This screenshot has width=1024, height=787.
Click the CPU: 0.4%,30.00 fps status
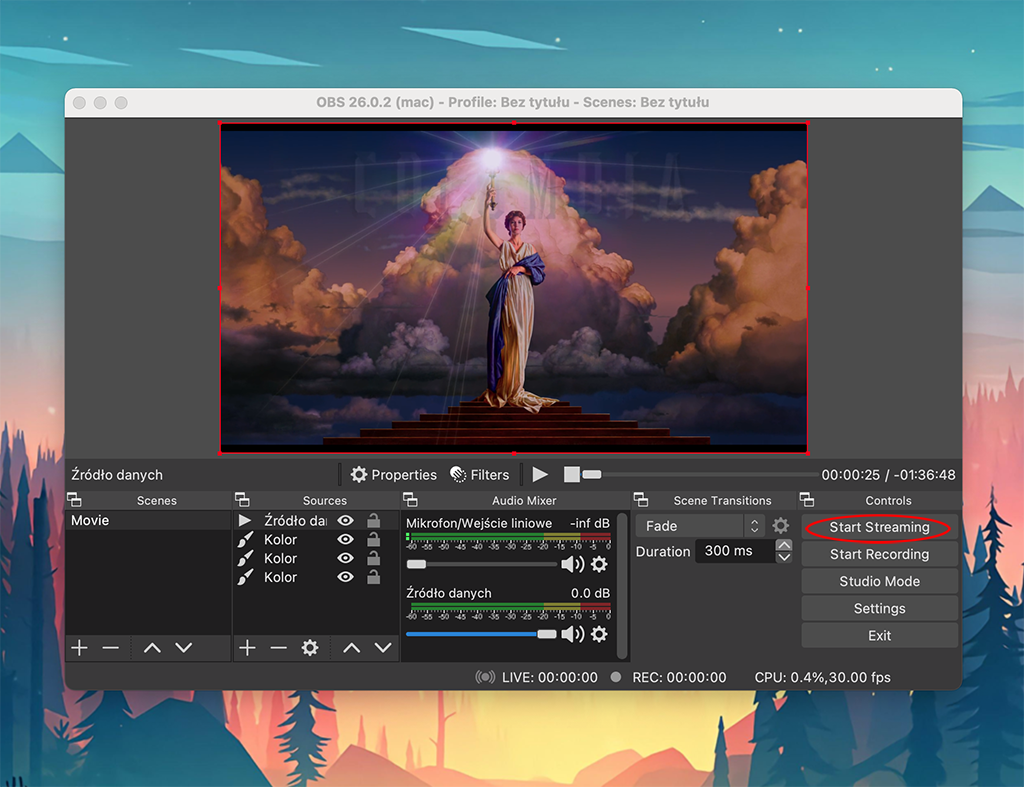(822, 678)
